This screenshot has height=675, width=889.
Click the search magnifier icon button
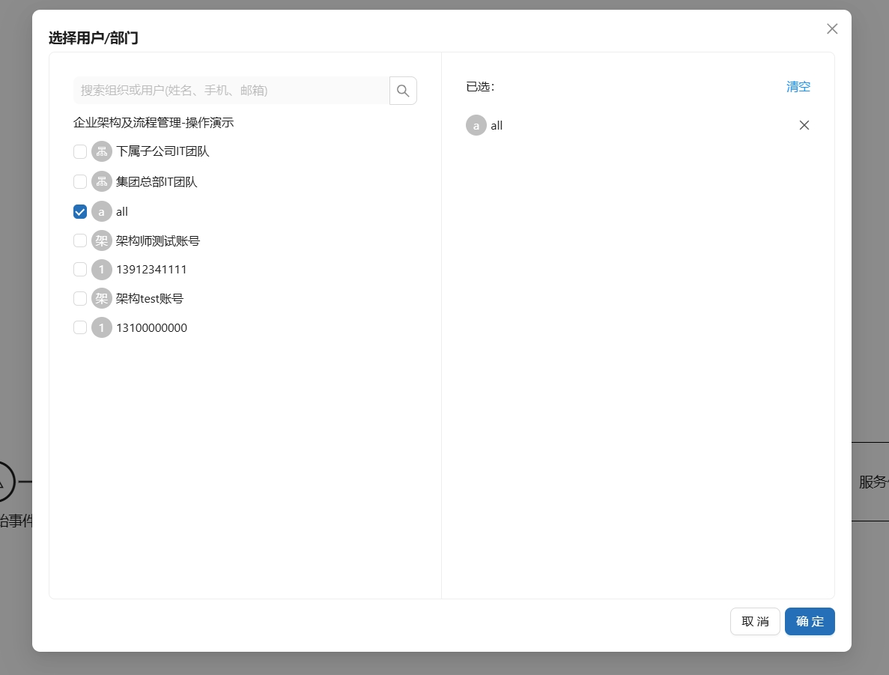point(403,91)
